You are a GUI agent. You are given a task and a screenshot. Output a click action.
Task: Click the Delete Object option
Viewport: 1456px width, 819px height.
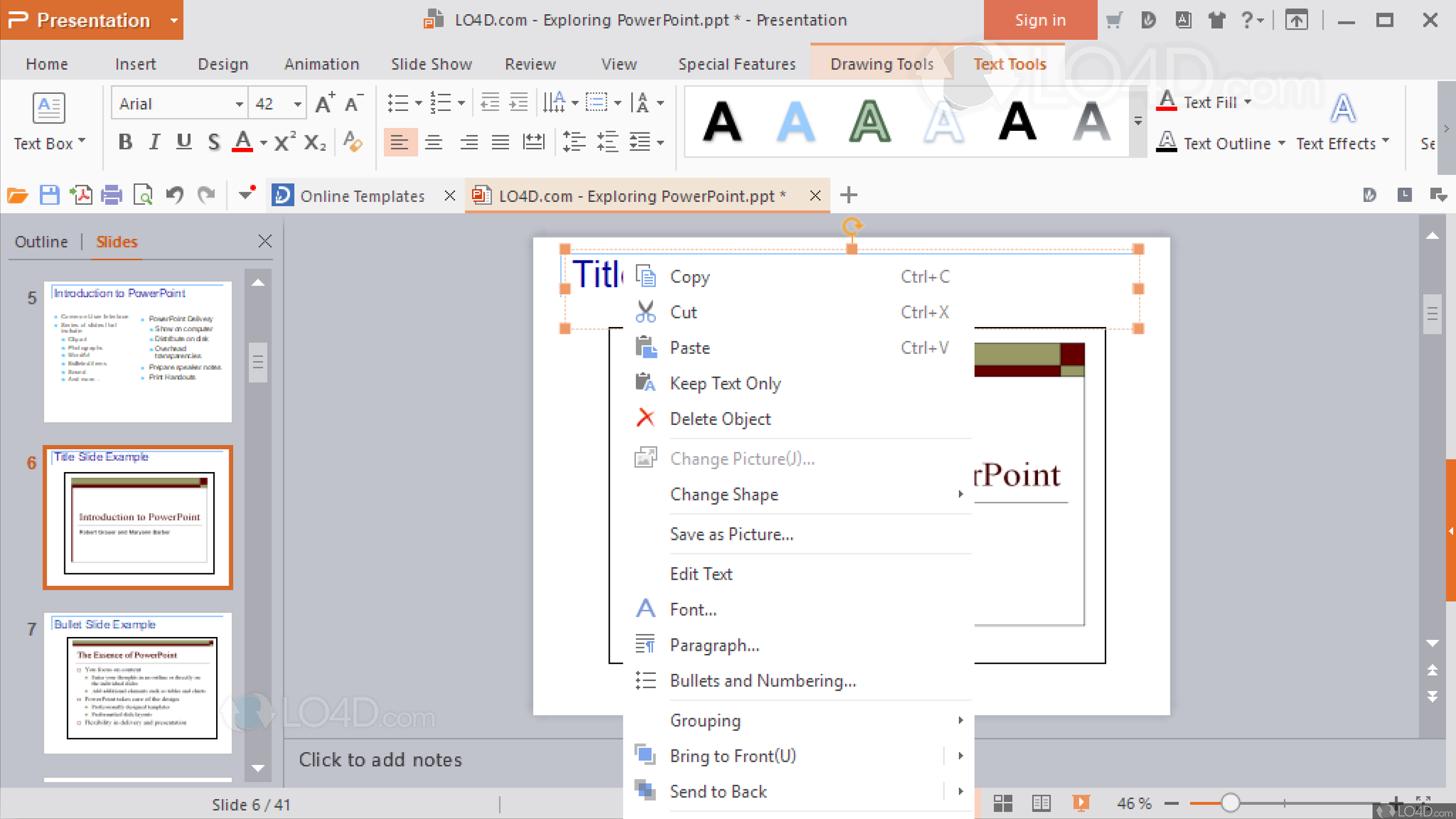(720, 419)
